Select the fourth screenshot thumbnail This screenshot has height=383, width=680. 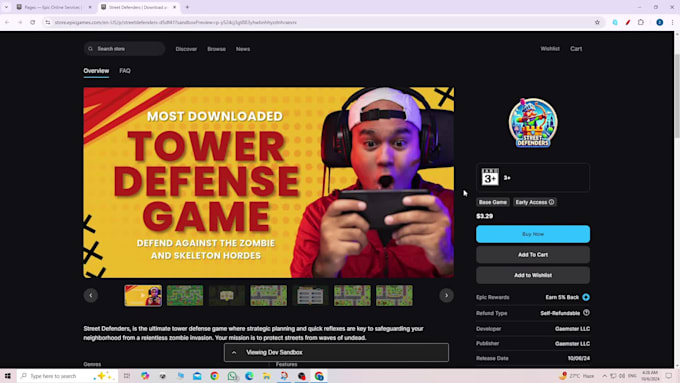click(x=268, y=295)
